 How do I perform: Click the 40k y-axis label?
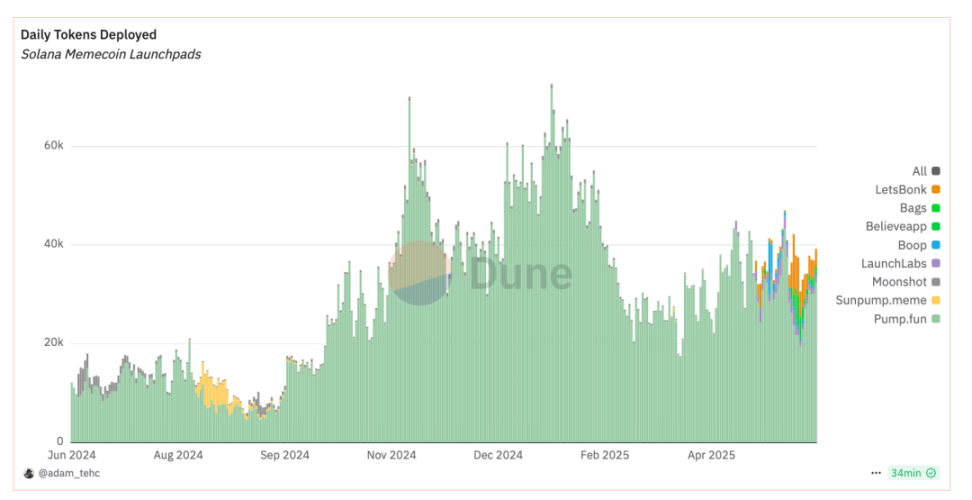click(53, 244)
